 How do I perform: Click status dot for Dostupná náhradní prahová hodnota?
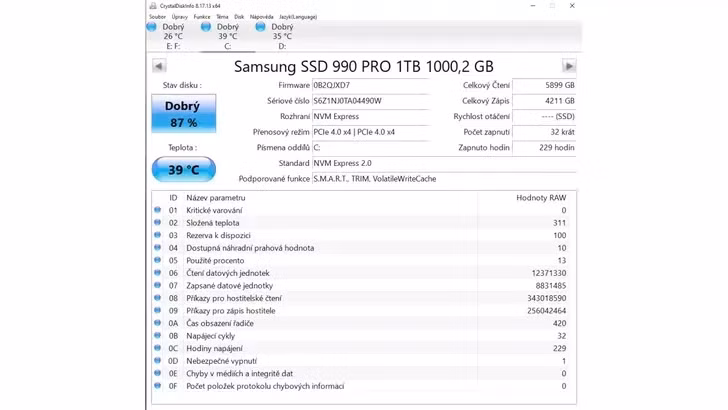coord(158,247)
